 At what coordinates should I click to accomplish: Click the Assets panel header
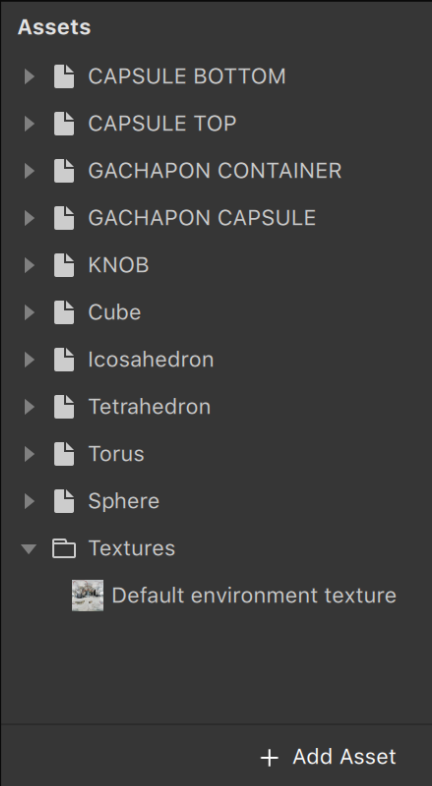[x=54, y=27]
